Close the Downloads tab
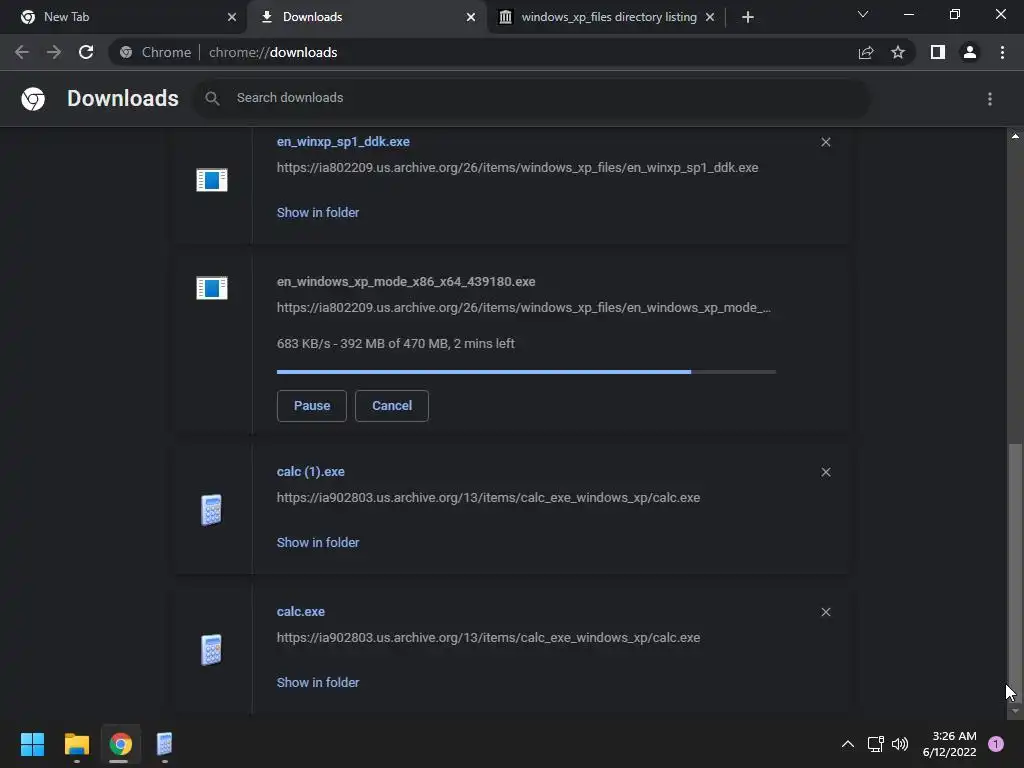 coord(471,17)
